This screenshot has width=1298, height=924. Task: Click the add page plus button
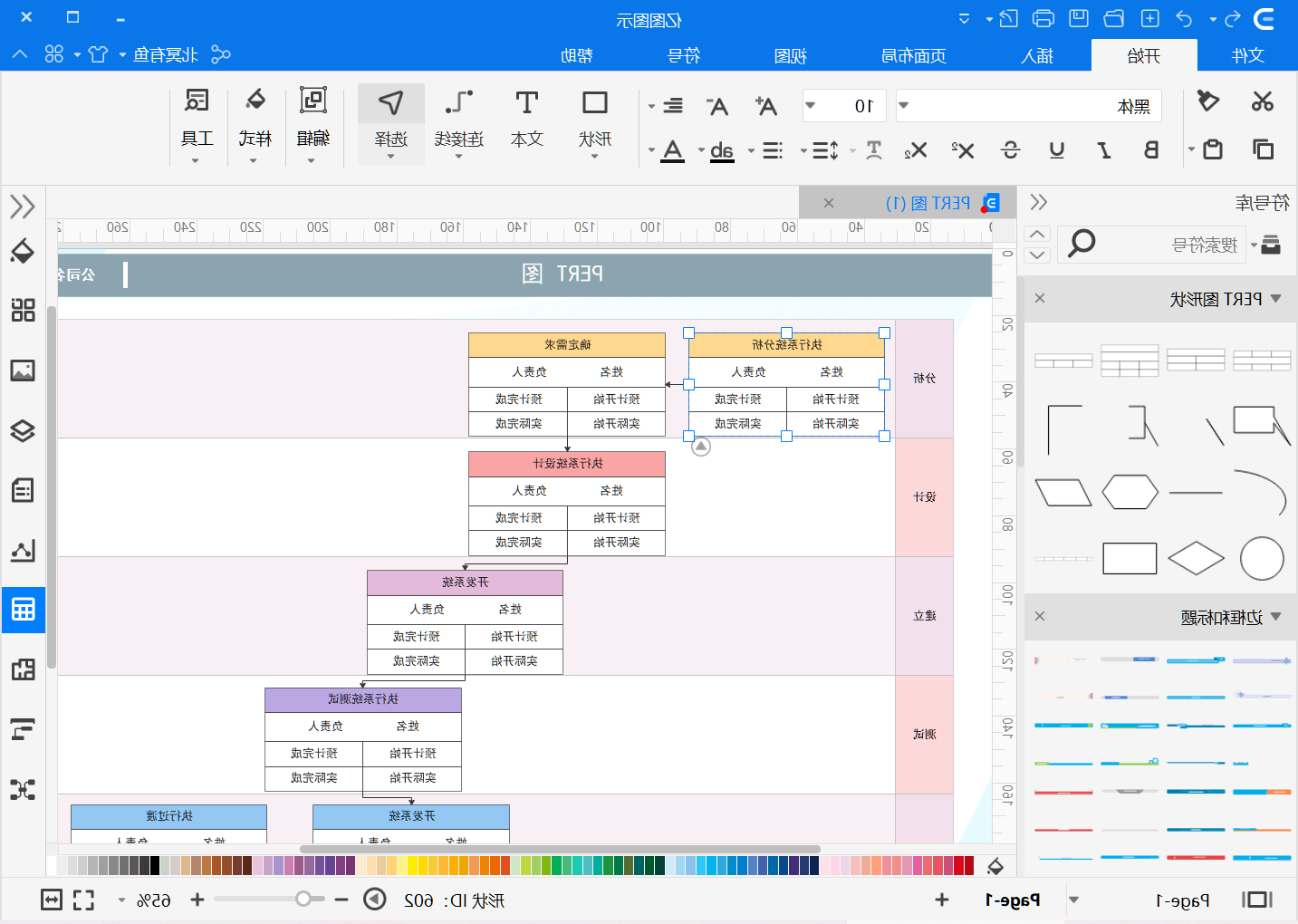click(942, 900)
